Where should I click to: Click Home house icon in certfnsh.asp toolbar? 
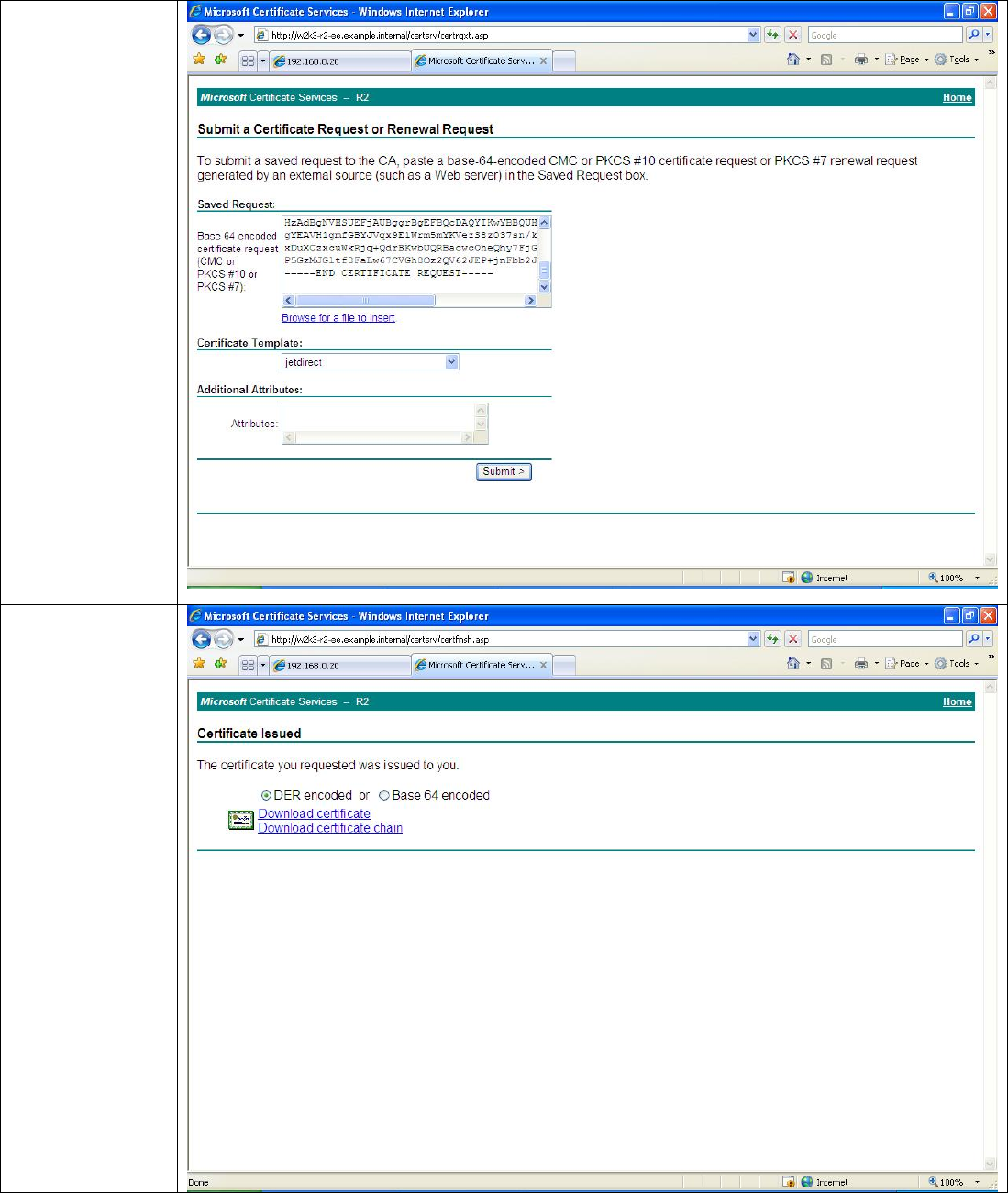pos(793,664)
